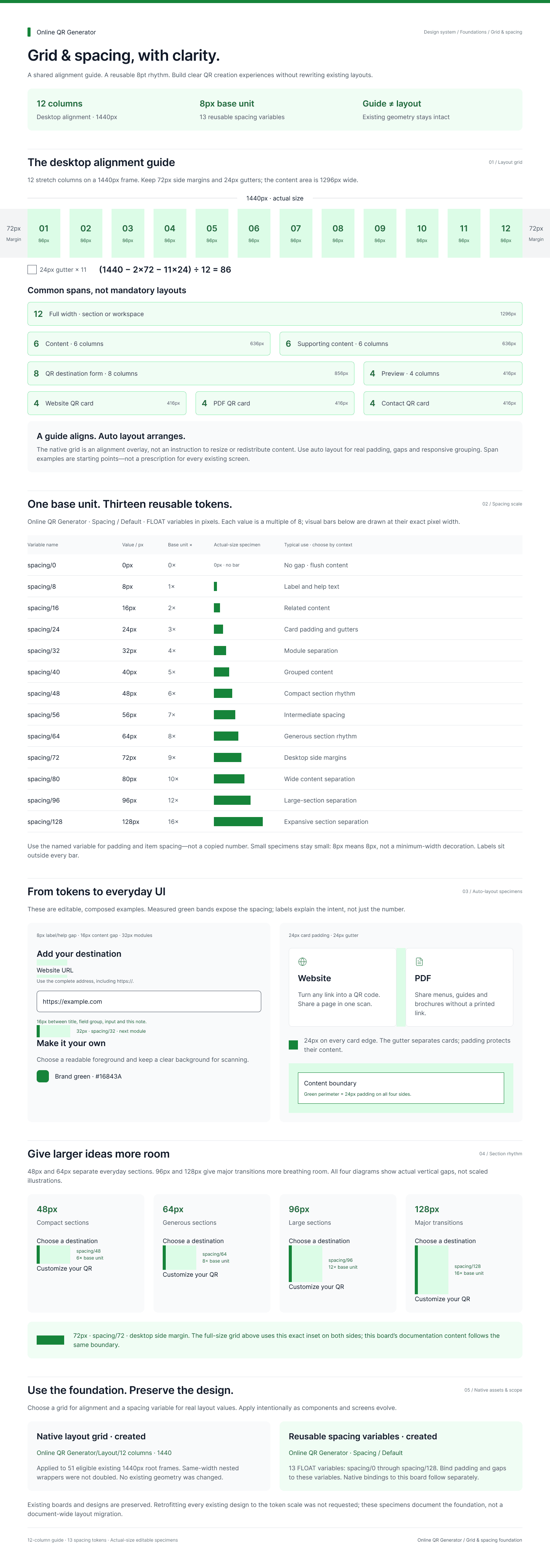Select column 01 in the alignment grid

[x=44, y=233]
